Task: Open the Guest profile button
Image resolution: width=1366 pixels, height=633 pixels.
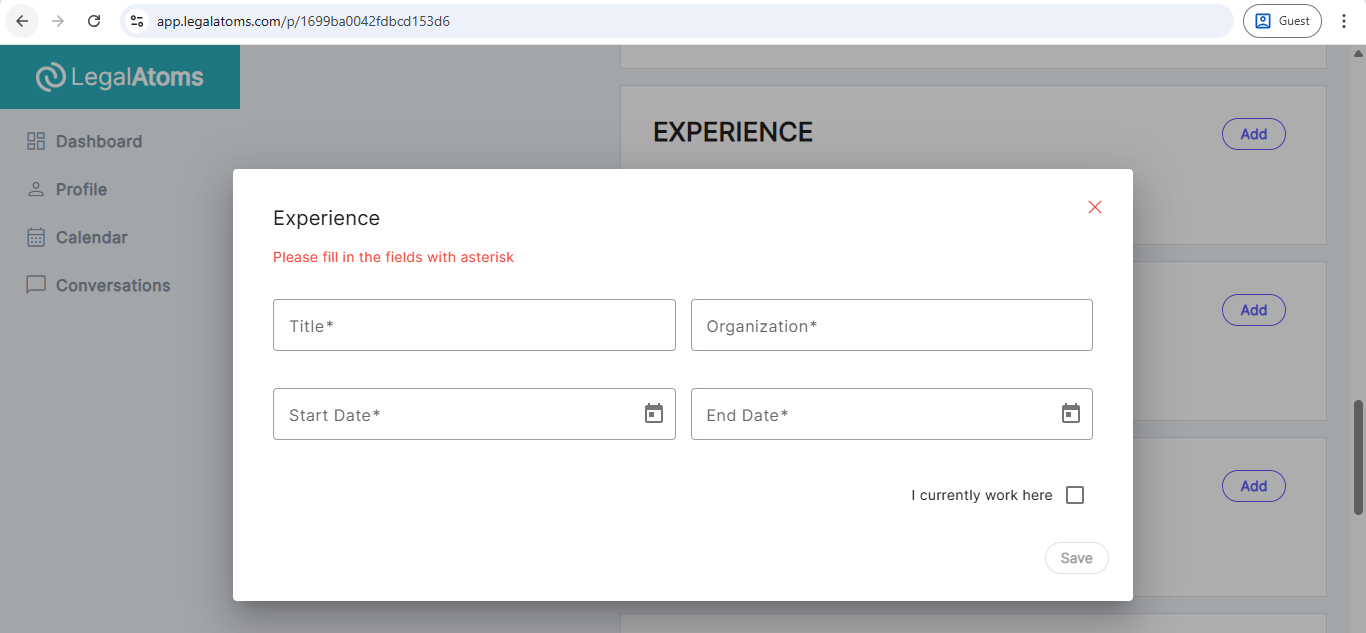Action: tap(1282, 20)
